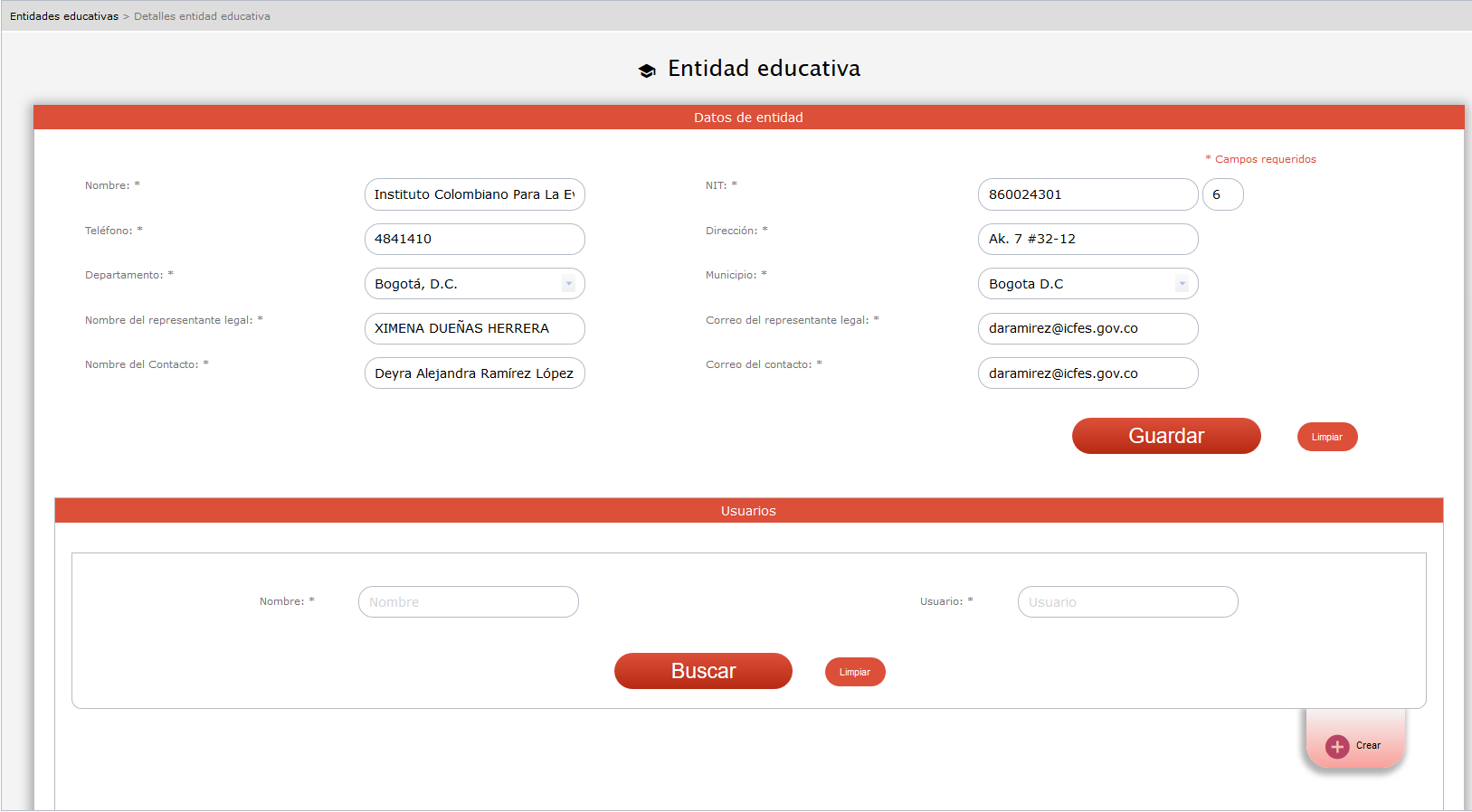The image size is (1472, 812).
Task: Open the Departamento dropdown arrow
Action: pyautogui.click(x=568, y=284)
